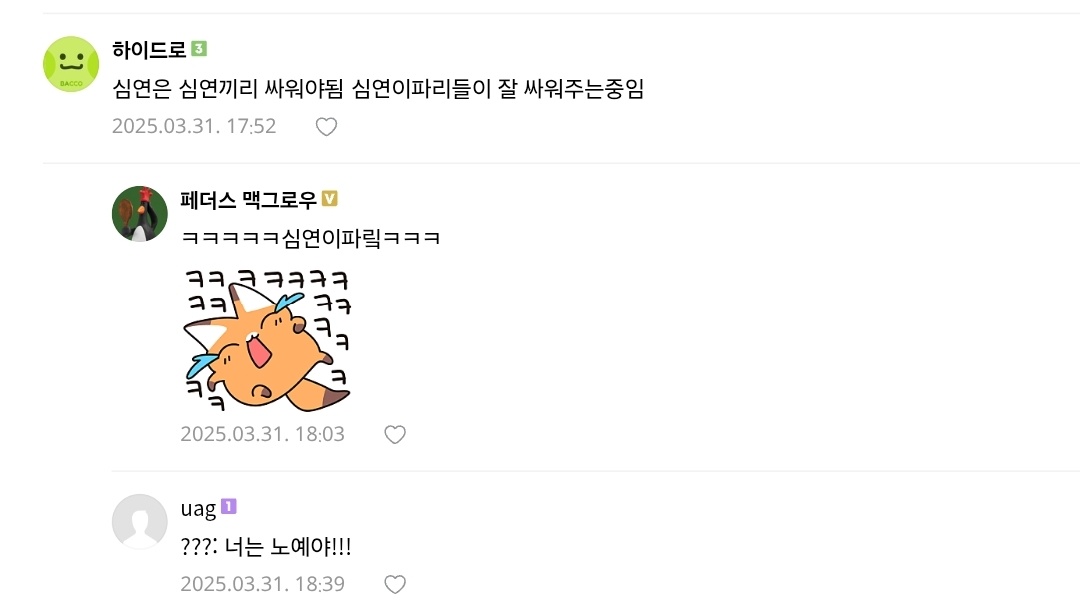Open 페더스 맥그로우's penguin profile avatar
This screenshot has height=608, width=1080.
pyautogui.click(x=140, y=214)
